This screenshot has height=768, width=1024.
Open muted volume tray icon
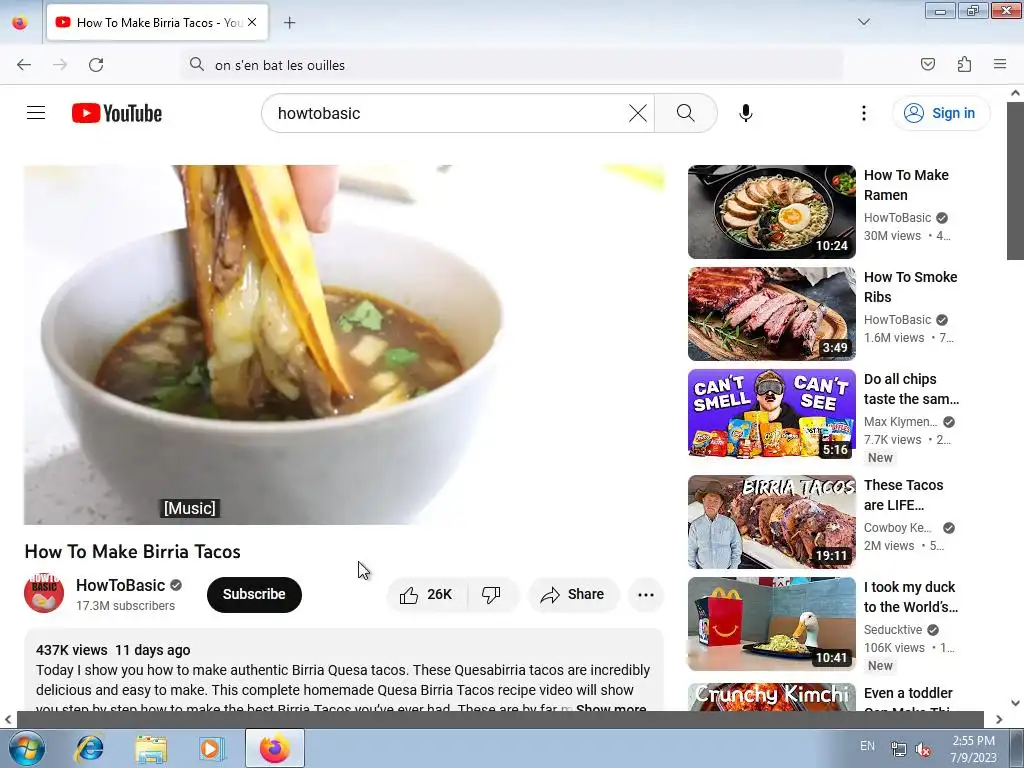[923, 750]
